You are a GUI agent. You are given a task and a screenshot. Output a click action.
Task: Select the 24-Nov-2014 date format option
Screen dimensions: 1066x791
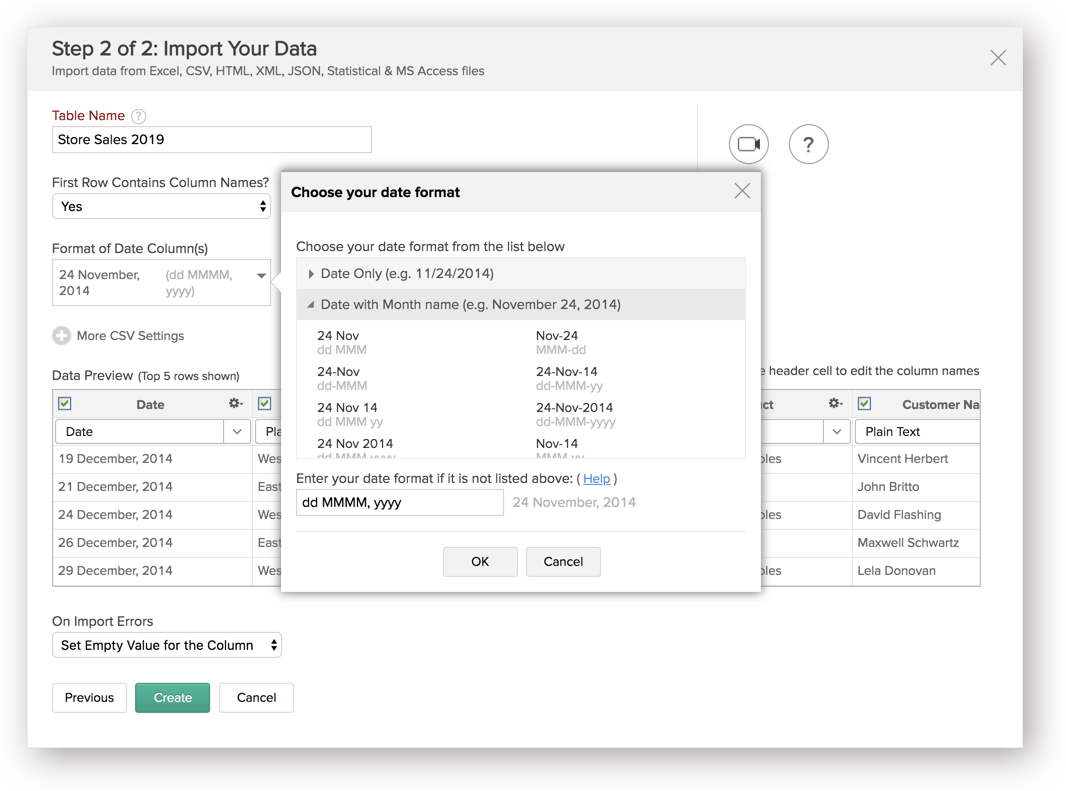pyautogui.click(x=574, y=414)
